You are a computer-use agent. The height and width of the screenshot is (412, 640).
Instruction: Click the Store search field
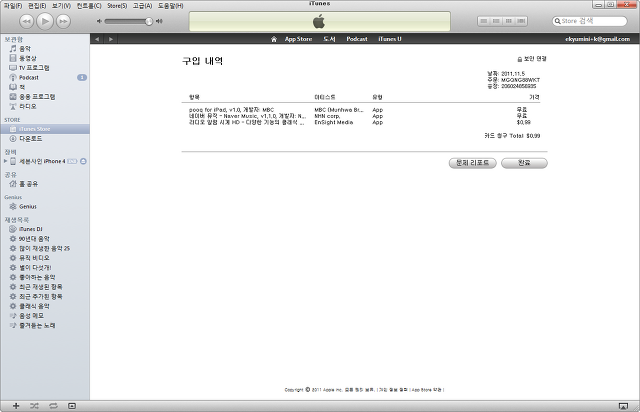[x=589, y=21]
